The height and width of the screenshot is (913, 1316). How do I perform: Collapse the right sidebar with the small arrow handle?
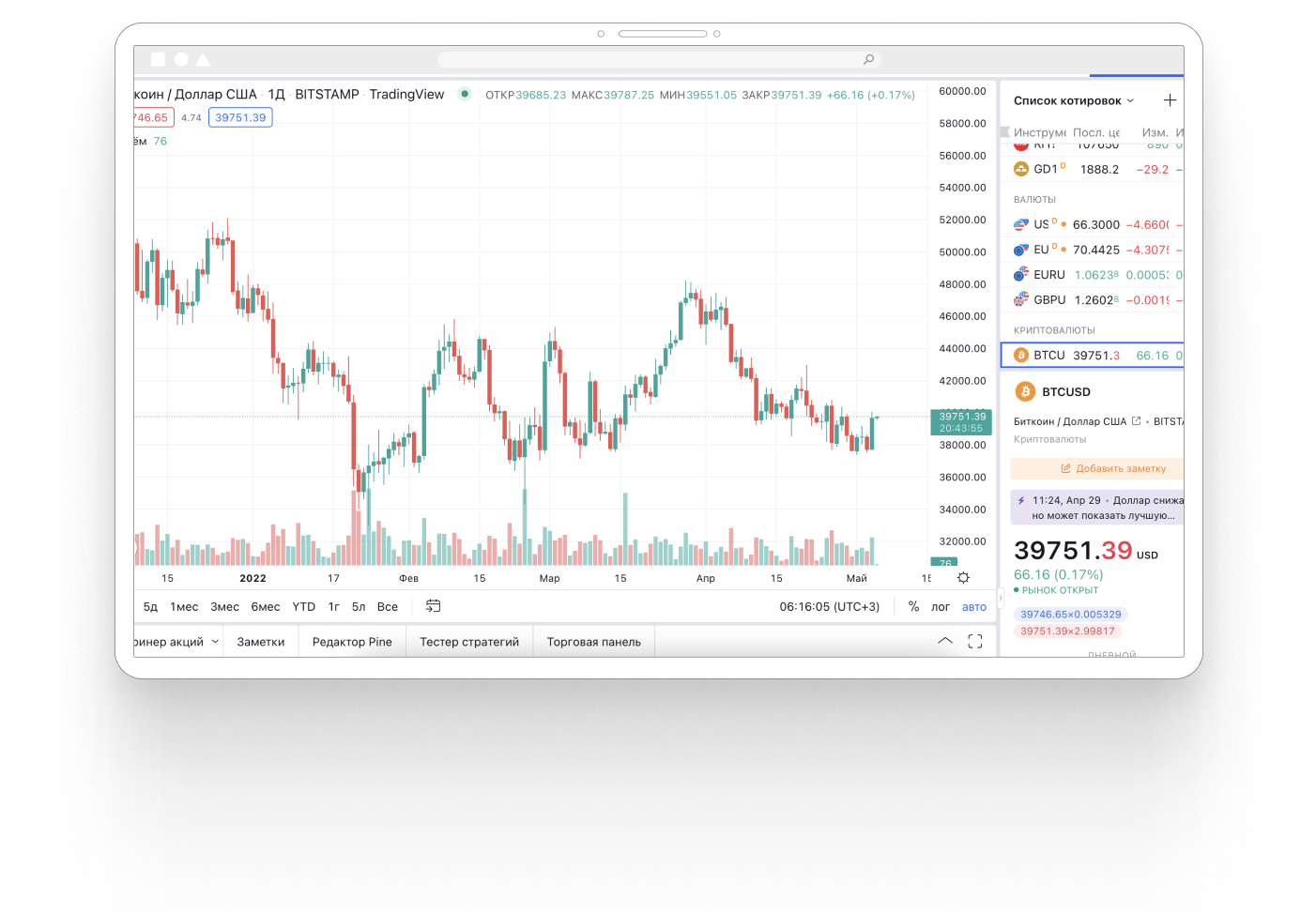click(x=1001, y=597)
